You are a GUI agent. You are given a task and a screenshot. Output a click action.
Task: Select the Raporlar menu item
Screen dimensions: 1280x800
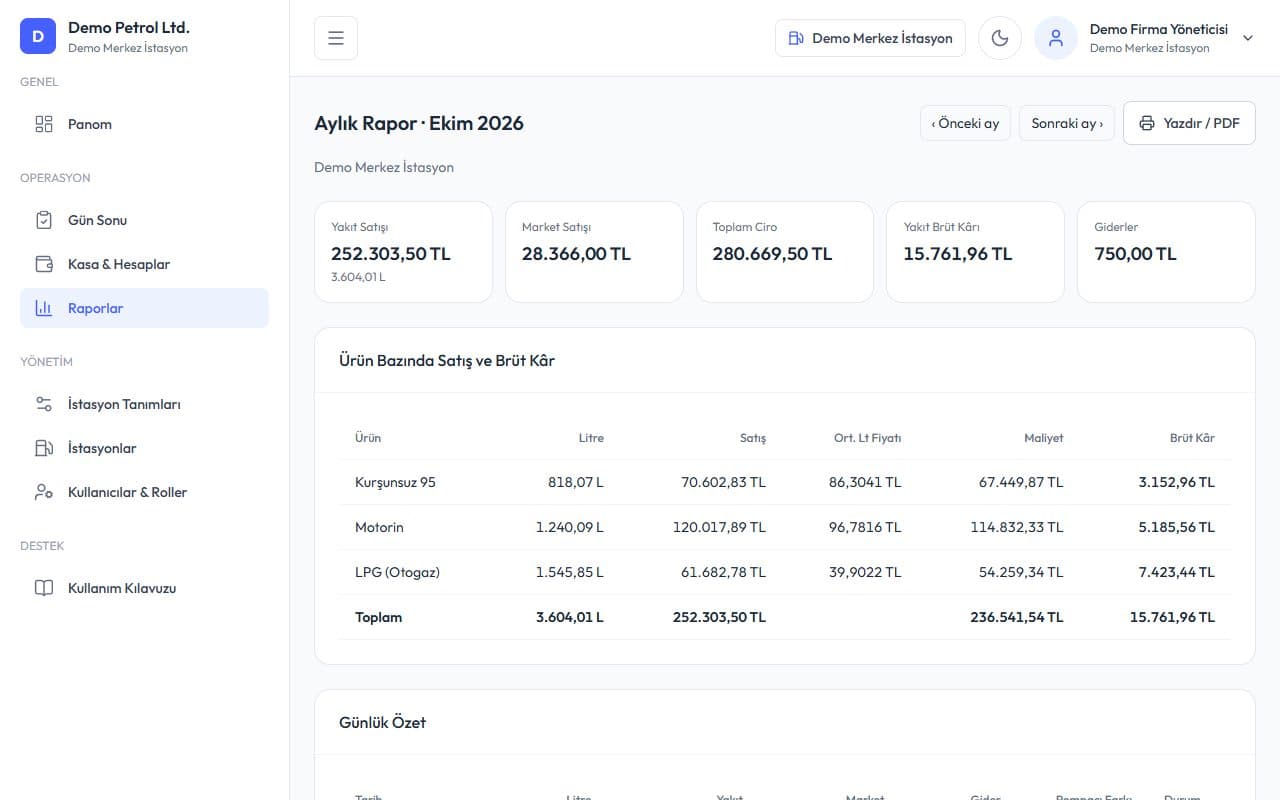coord(144,308)
